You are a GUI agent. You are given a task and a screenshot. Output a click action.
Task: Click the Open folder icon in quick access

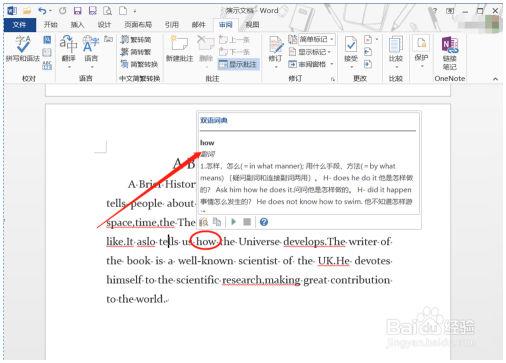27,11
